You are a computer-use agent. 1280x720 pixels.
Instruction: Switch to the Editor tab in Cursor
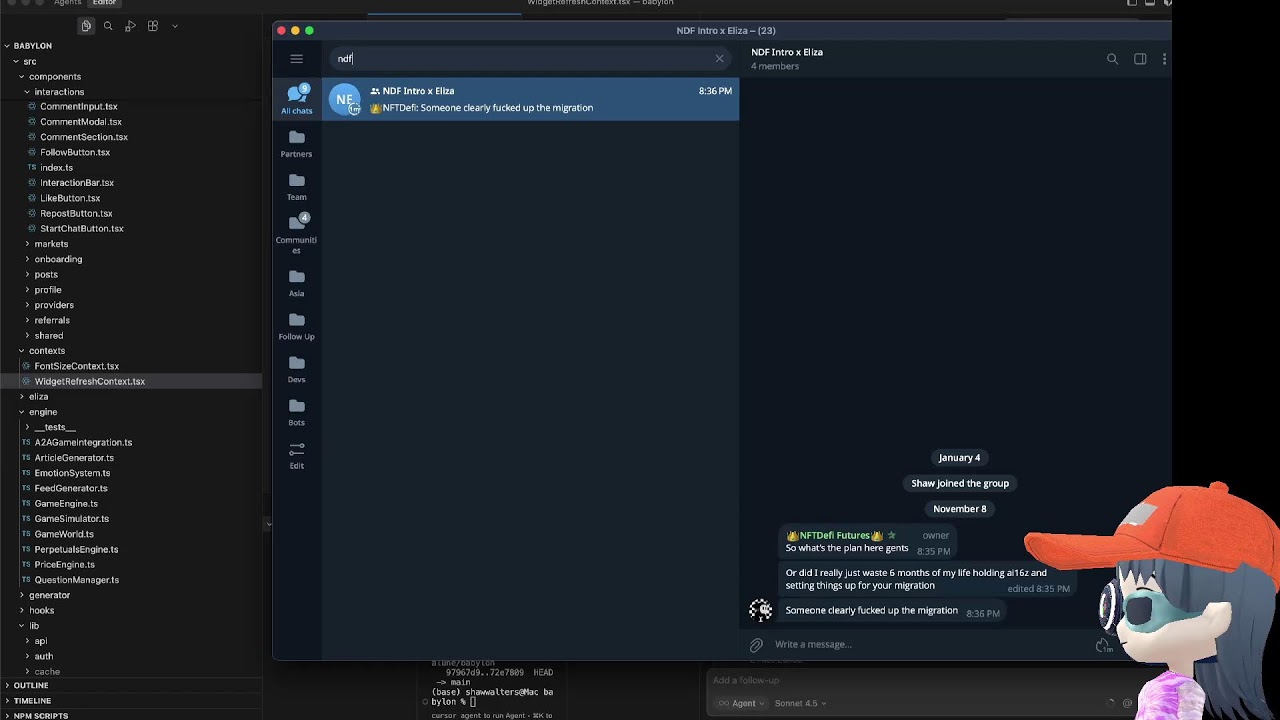104,3
